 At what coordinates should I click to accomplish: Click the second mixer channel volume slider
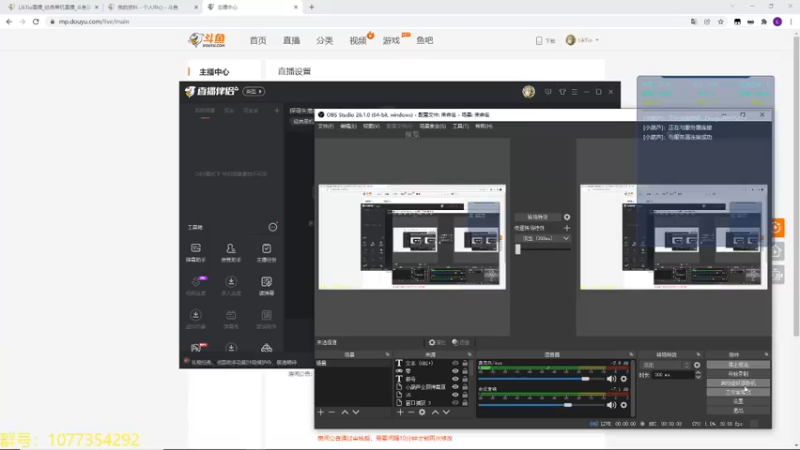tap(541, 405)
